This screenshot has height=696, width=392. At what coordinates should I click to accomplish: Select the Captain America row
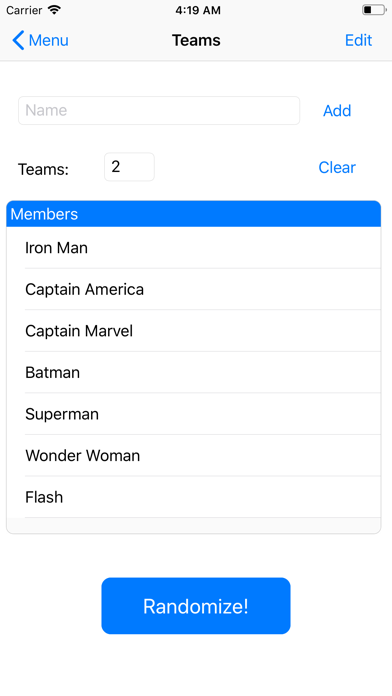(x=194, y=289)
